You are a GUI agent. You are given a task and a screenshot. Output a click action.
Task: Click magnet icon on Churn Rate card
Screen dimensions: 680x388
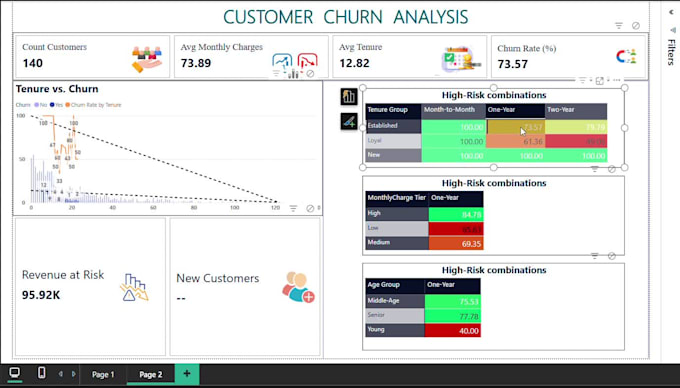(627, 56)
